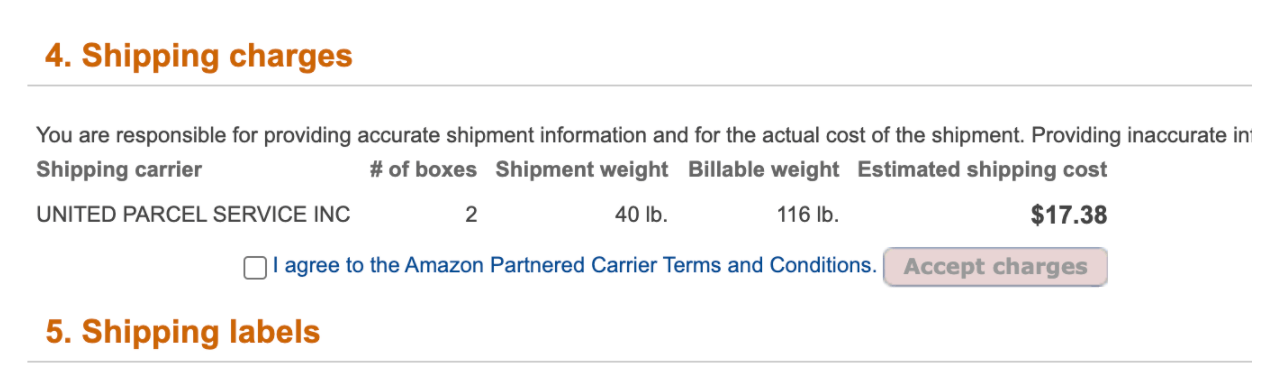Click the Shipping carrier column header
Image resolution: width=1284 pixels, height=390 pixels.
point(119,170)
